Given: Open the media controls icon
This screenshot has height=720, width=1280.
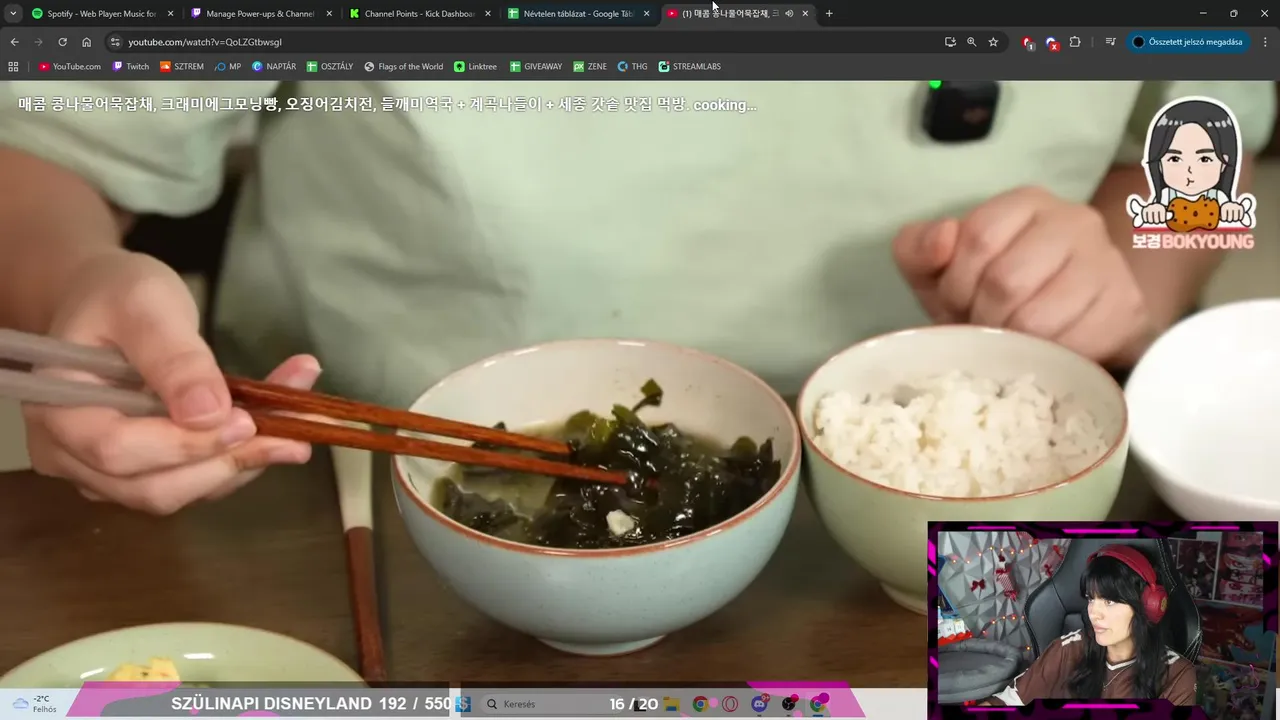Looking at the screenshot, I should [1110, 42].
